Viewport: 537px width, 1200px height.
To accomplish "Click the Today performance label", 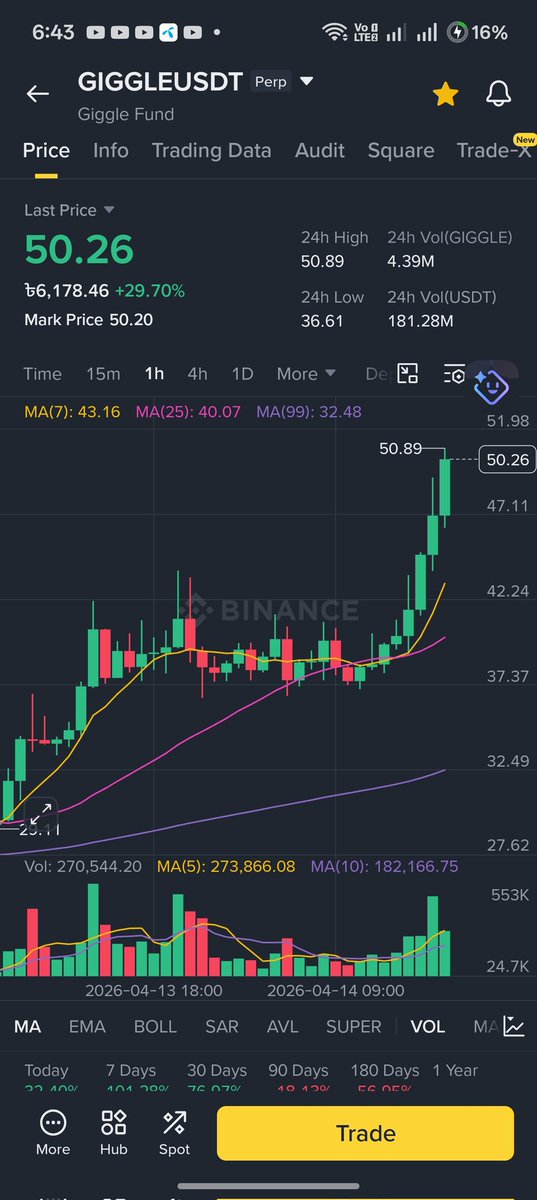I will click(x=47, y=1070).
